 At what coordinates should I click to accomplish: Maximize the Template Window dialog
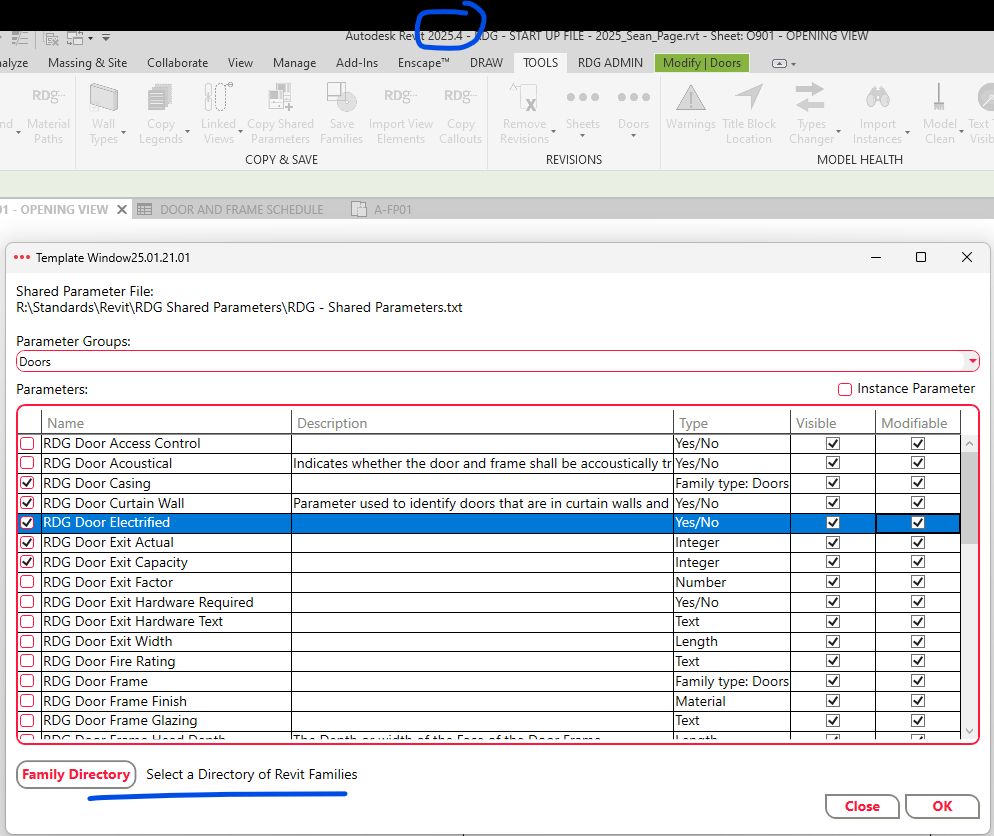point(920,257)
